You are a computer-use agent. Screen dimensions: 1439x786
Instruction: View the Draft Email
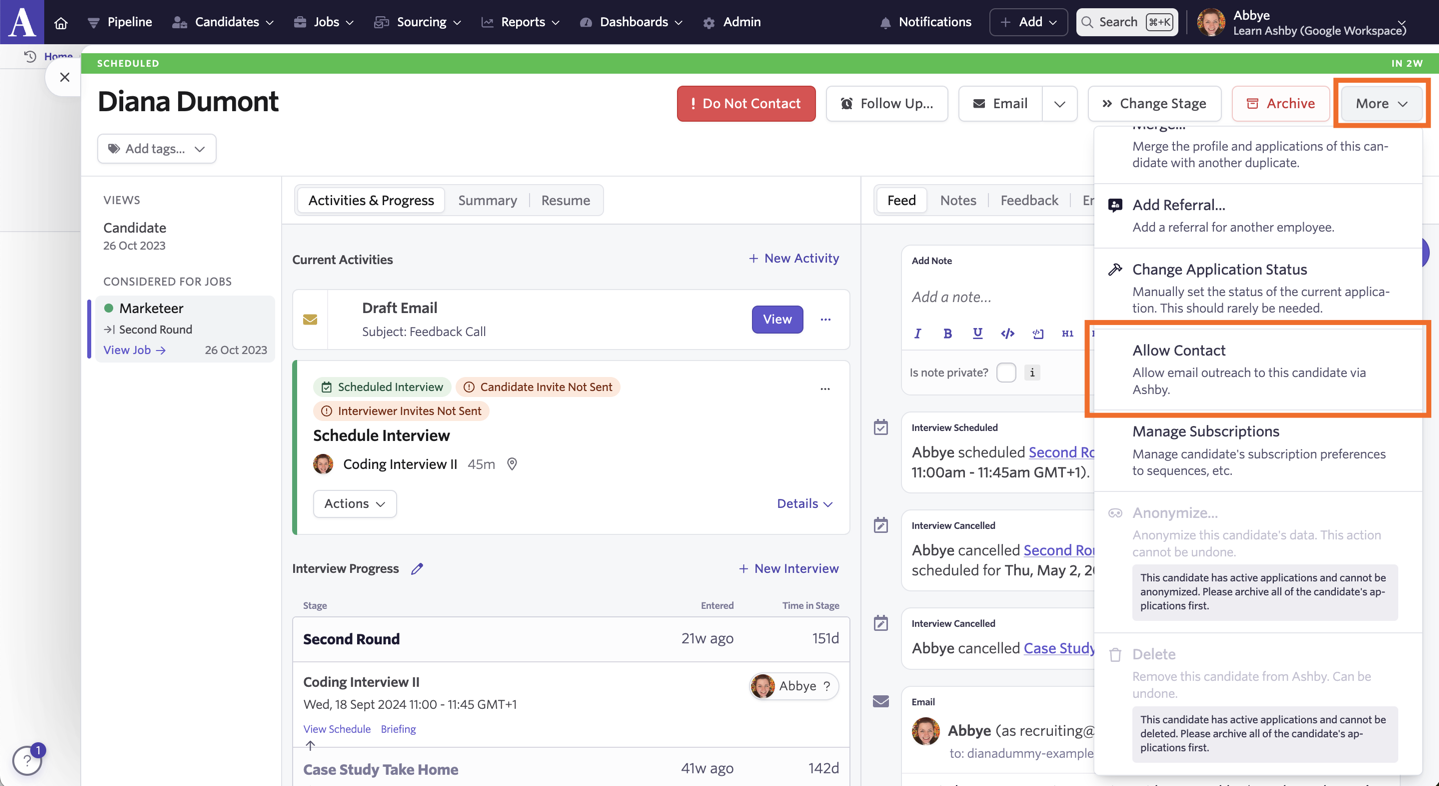777,320
